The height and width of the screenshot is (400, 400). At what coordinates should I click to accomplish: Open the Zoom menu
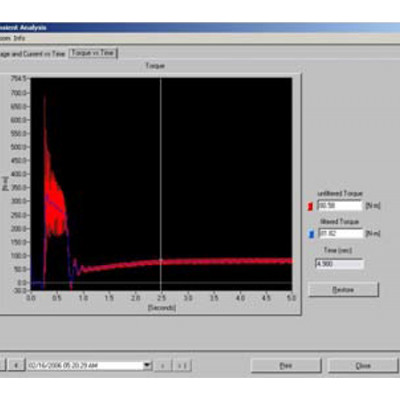(x=5, y=38)
